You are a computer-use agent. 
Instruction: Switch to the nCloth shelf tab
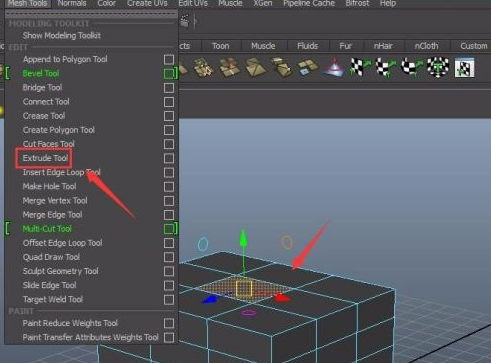426,46
